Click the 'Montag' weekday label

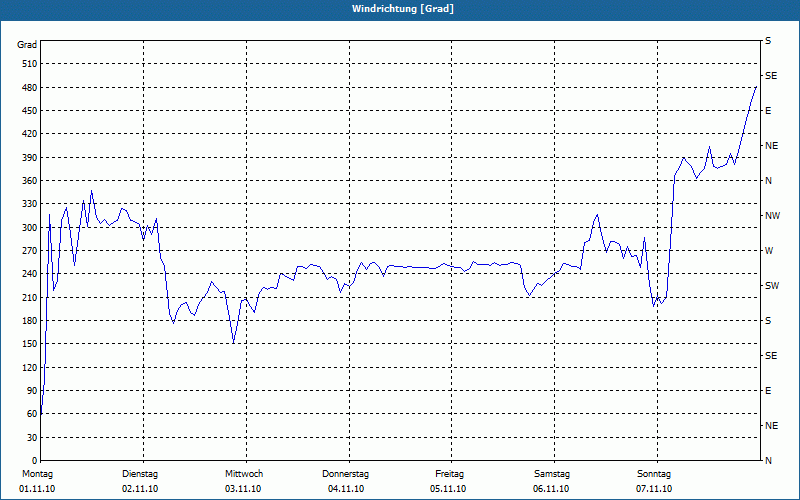point(37,474)
